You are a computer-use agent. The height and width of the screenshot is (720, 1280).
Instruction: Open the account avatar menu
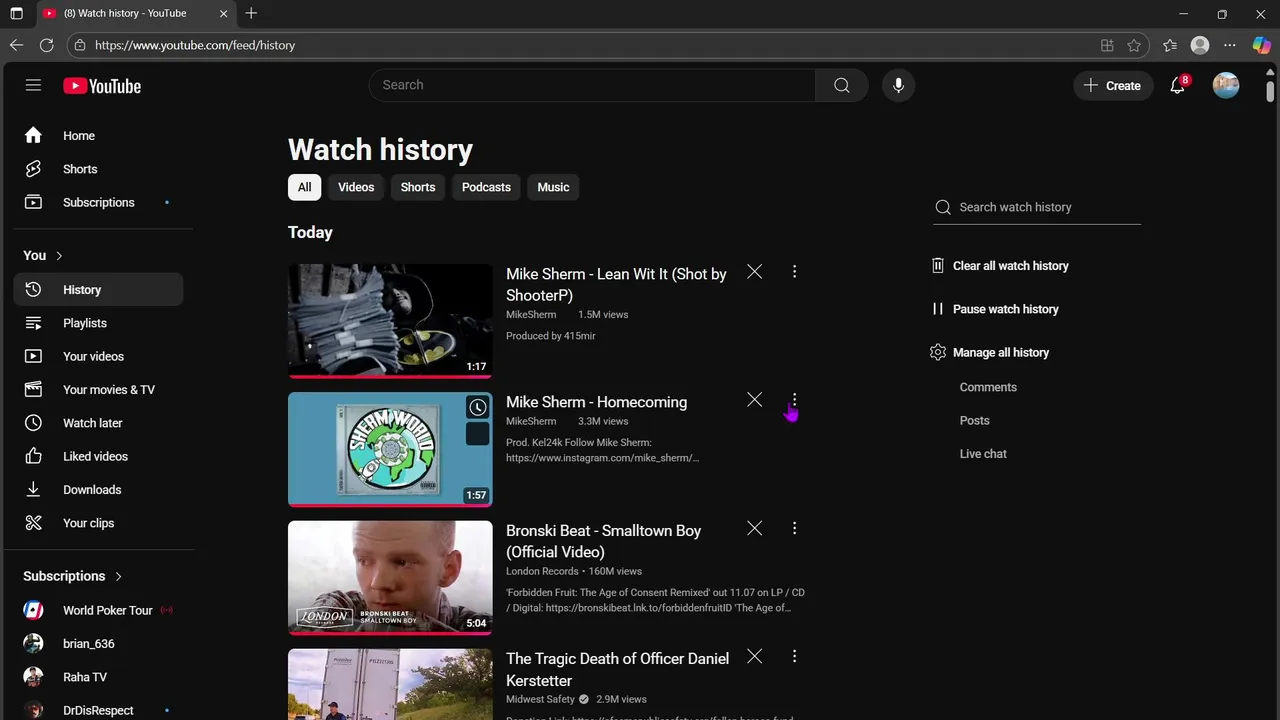click(x=1226, y=85)
